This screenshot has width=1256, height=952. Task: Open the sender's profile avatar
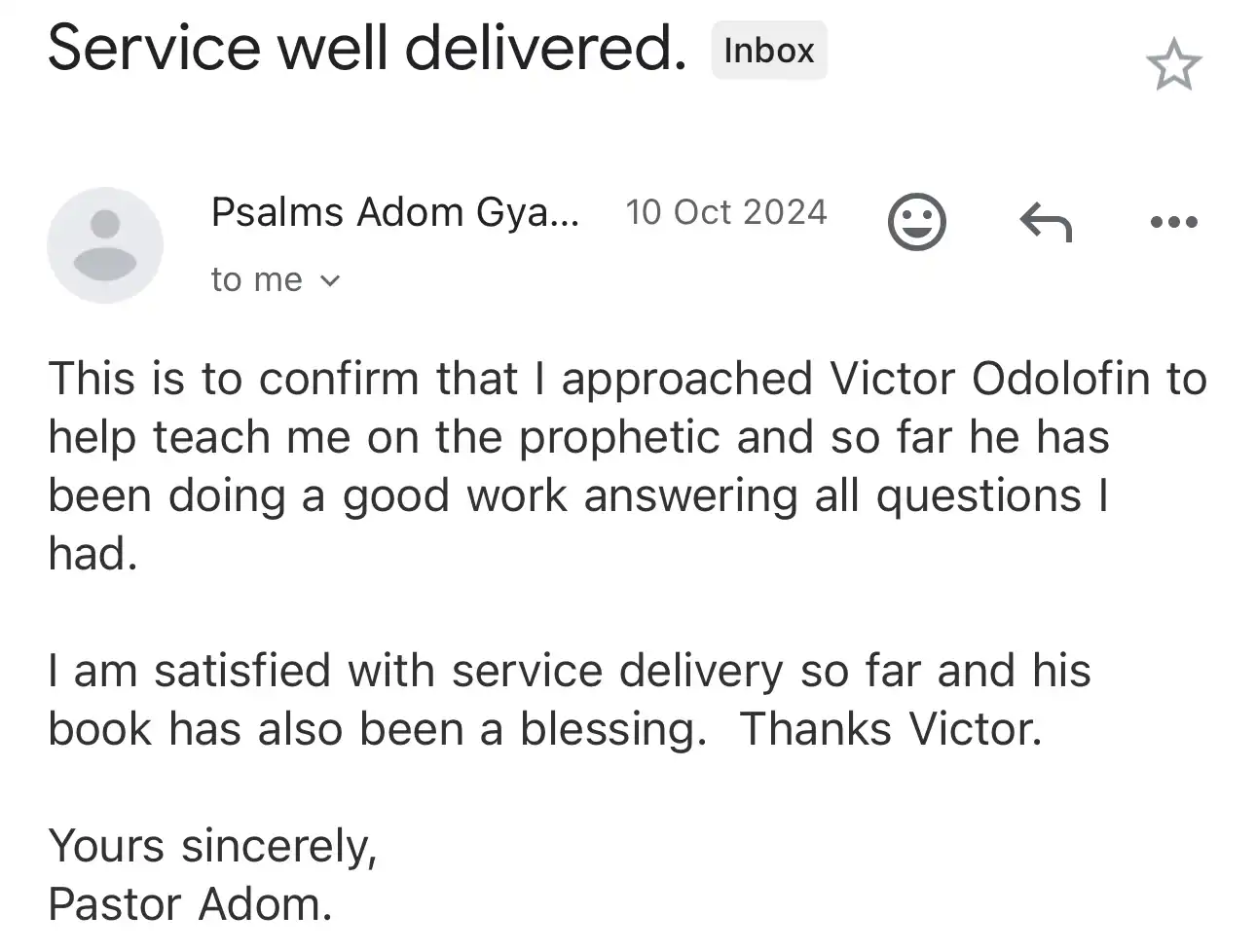[105, 245]
